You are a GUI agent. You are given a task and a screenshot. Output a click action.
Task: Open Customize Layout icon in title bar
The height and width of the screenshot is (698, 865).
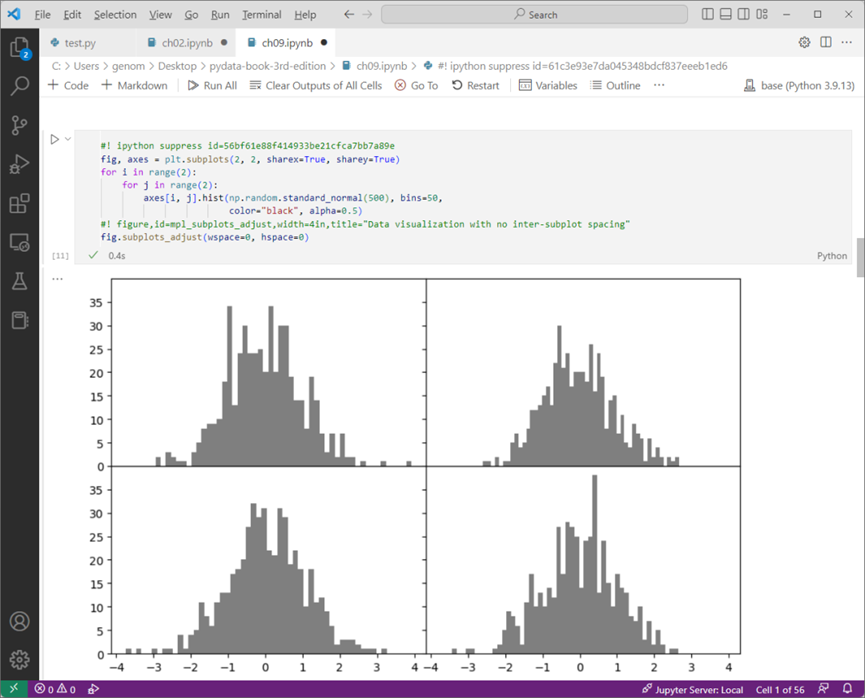[762, 14]
